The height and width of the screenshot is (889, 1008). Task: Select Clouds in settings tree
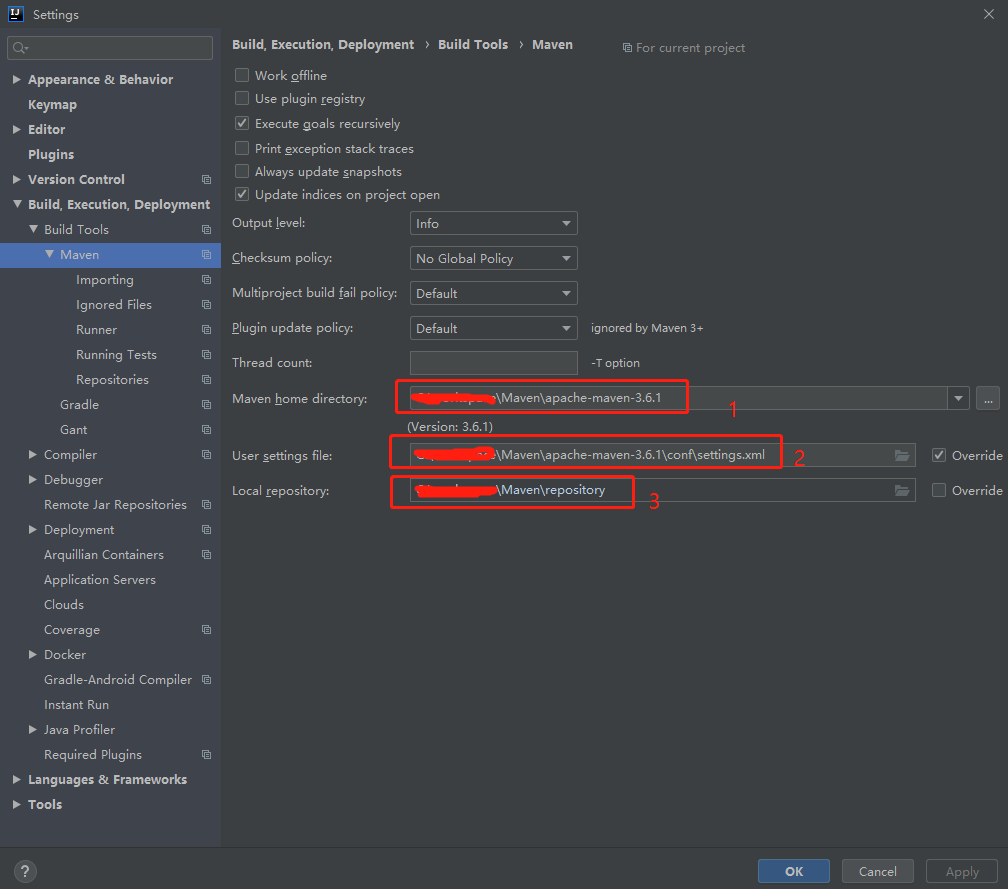pos(64,605)
